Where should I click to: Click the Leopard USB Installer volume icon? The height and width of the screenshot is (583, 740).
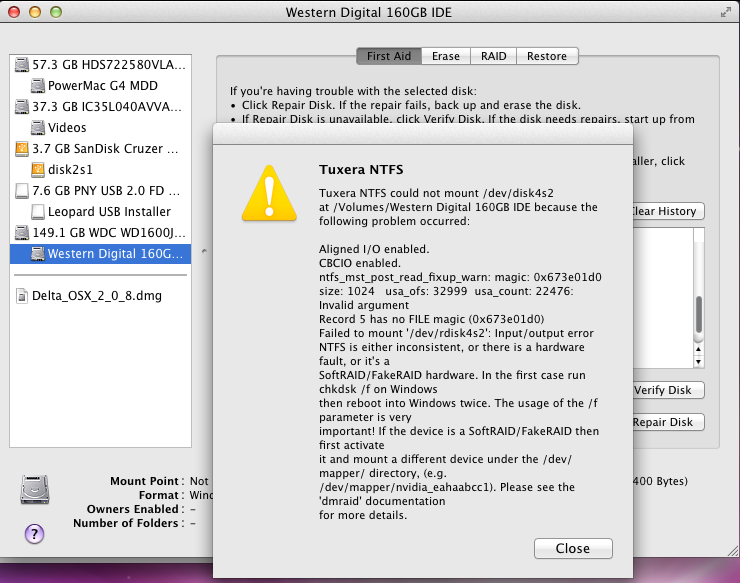click(38, 211)
